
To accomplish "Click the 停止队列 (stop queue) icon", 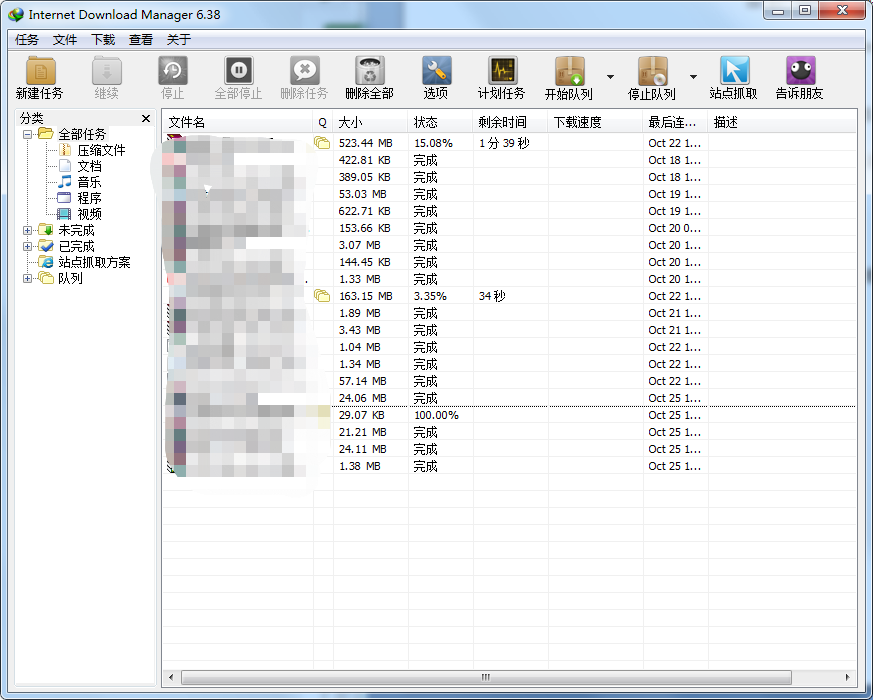I will coord(653,71).
